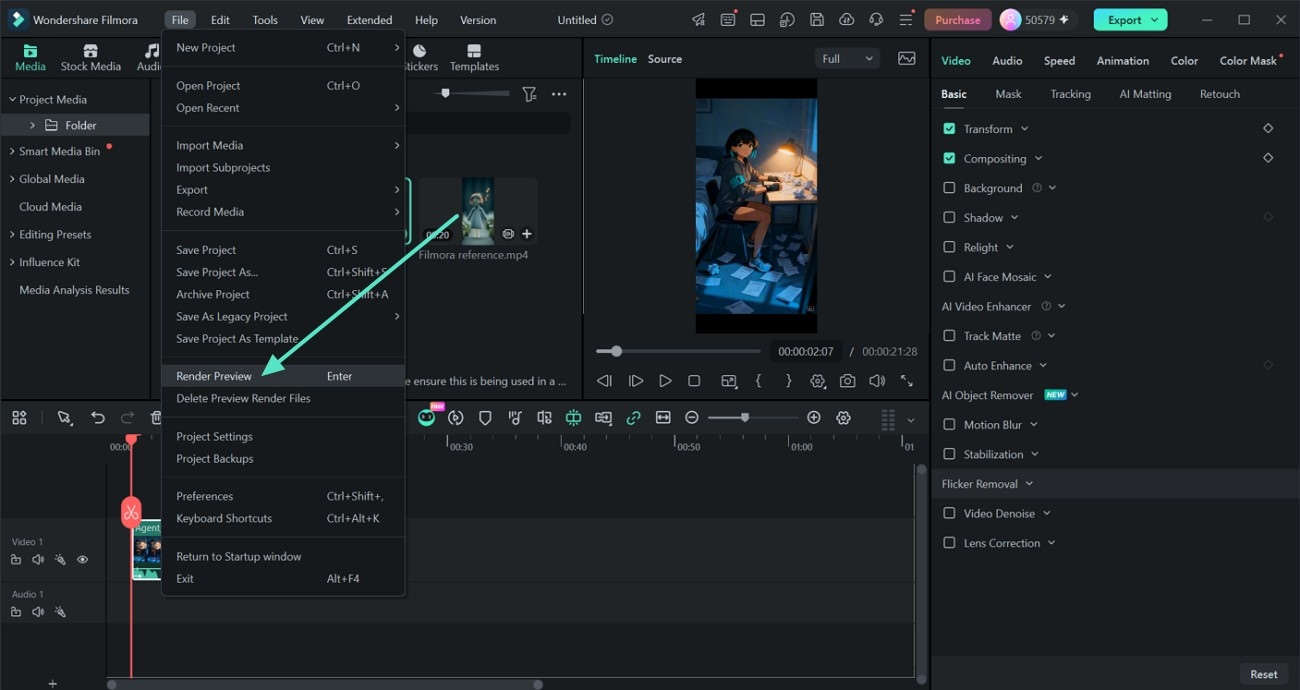Enable Video Denoise checkbox
This screenshot has height=690, width=1300.
[x=949, y=513]
